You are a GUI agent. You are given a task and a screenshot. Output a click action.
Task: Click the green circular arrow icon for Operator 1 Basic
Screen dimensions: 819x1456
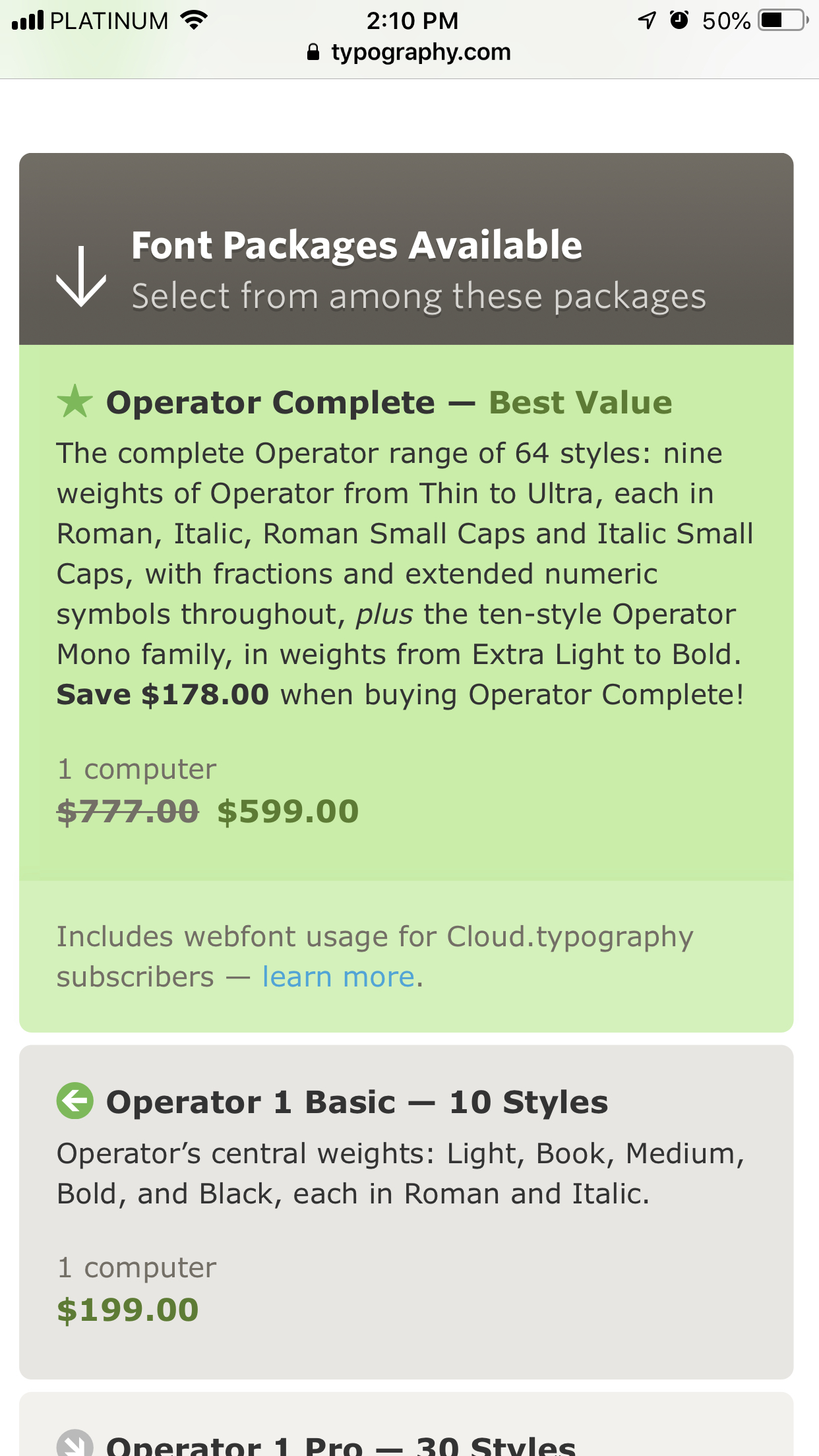tap(75, 1101)
